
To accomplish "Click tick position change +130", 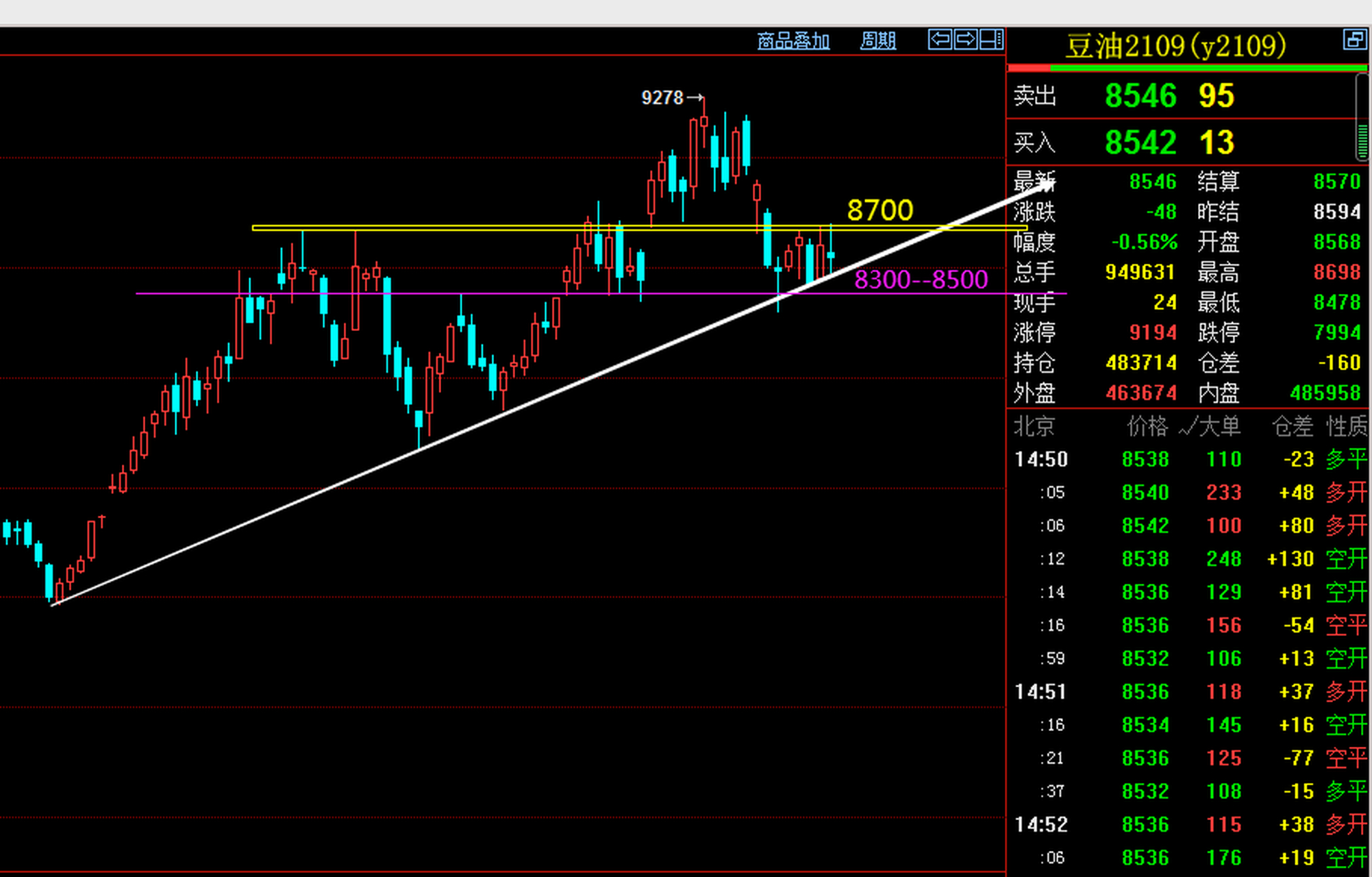I will (1290, 559).
